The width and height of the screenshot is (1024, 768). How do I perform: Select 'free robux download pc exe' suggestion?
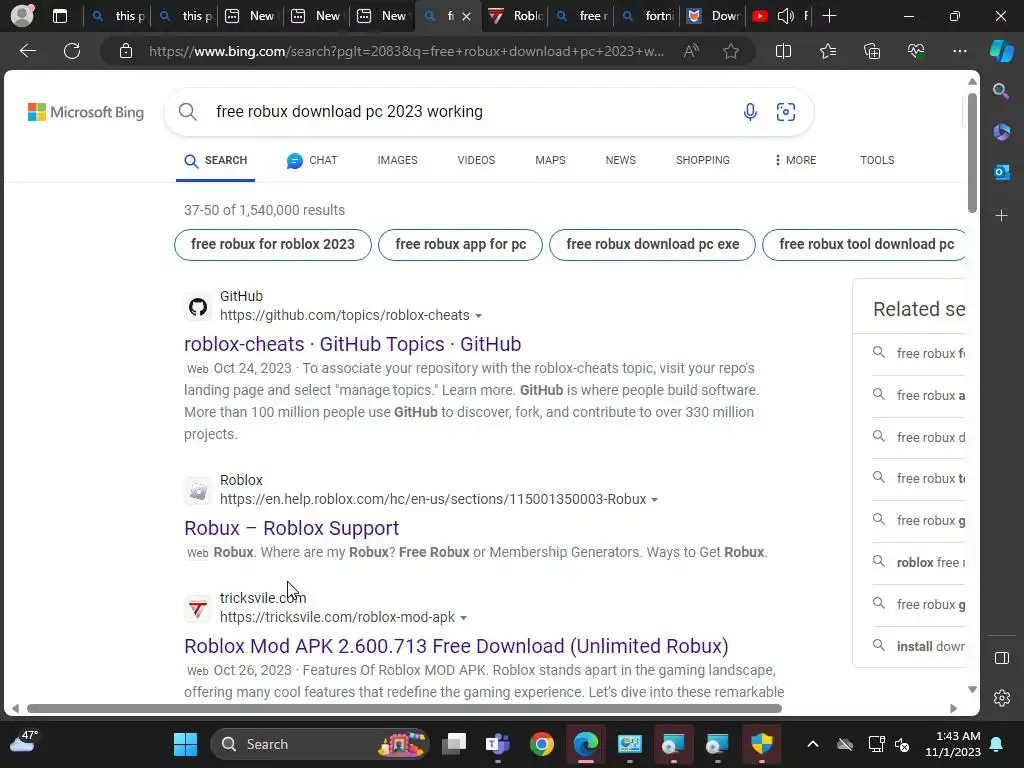click(652, 245)
